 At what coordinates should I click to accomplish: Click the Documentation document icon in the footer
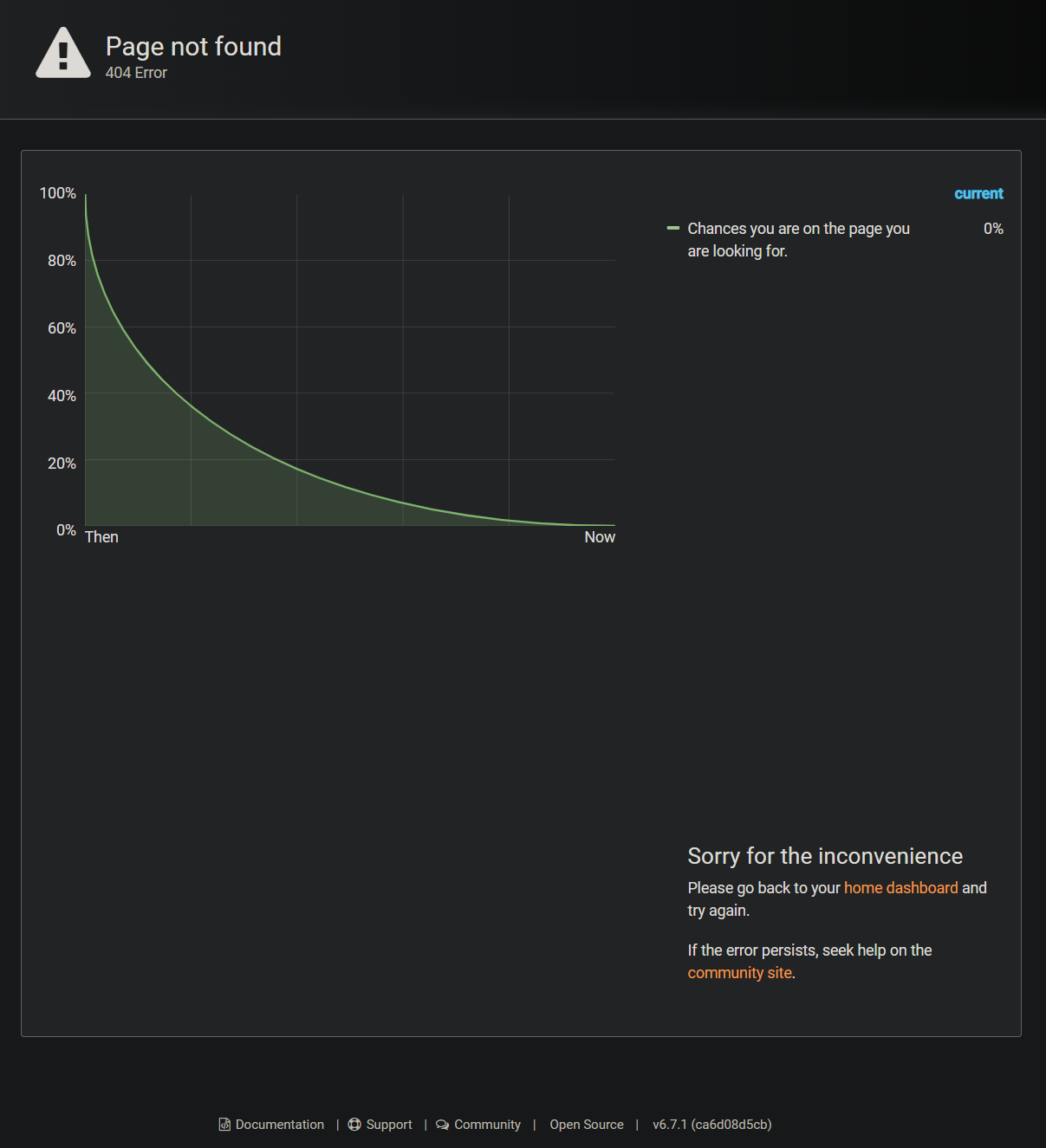[x=225, y=1124]
